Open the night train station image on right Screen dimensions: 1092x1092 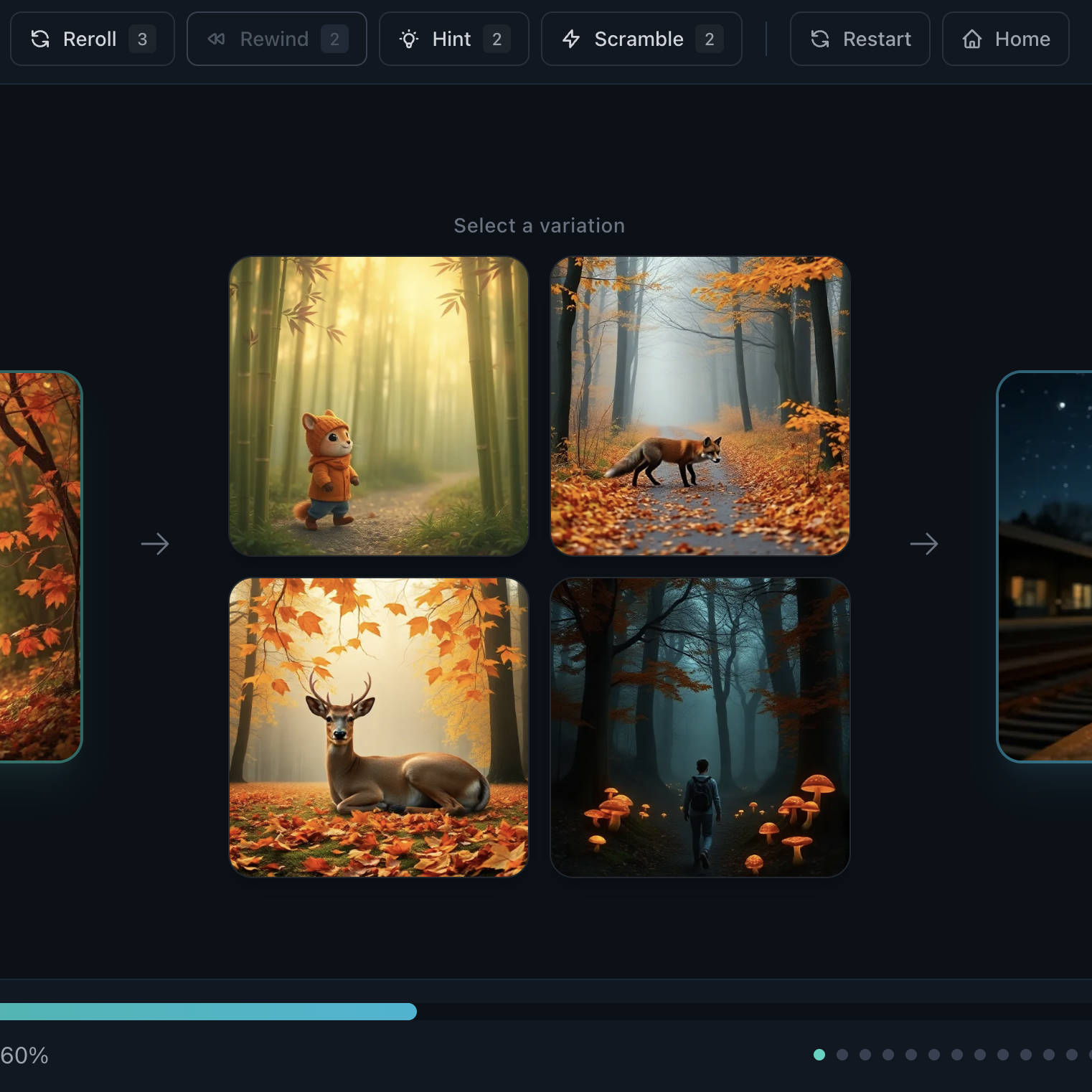click(x=1045, y=567)
